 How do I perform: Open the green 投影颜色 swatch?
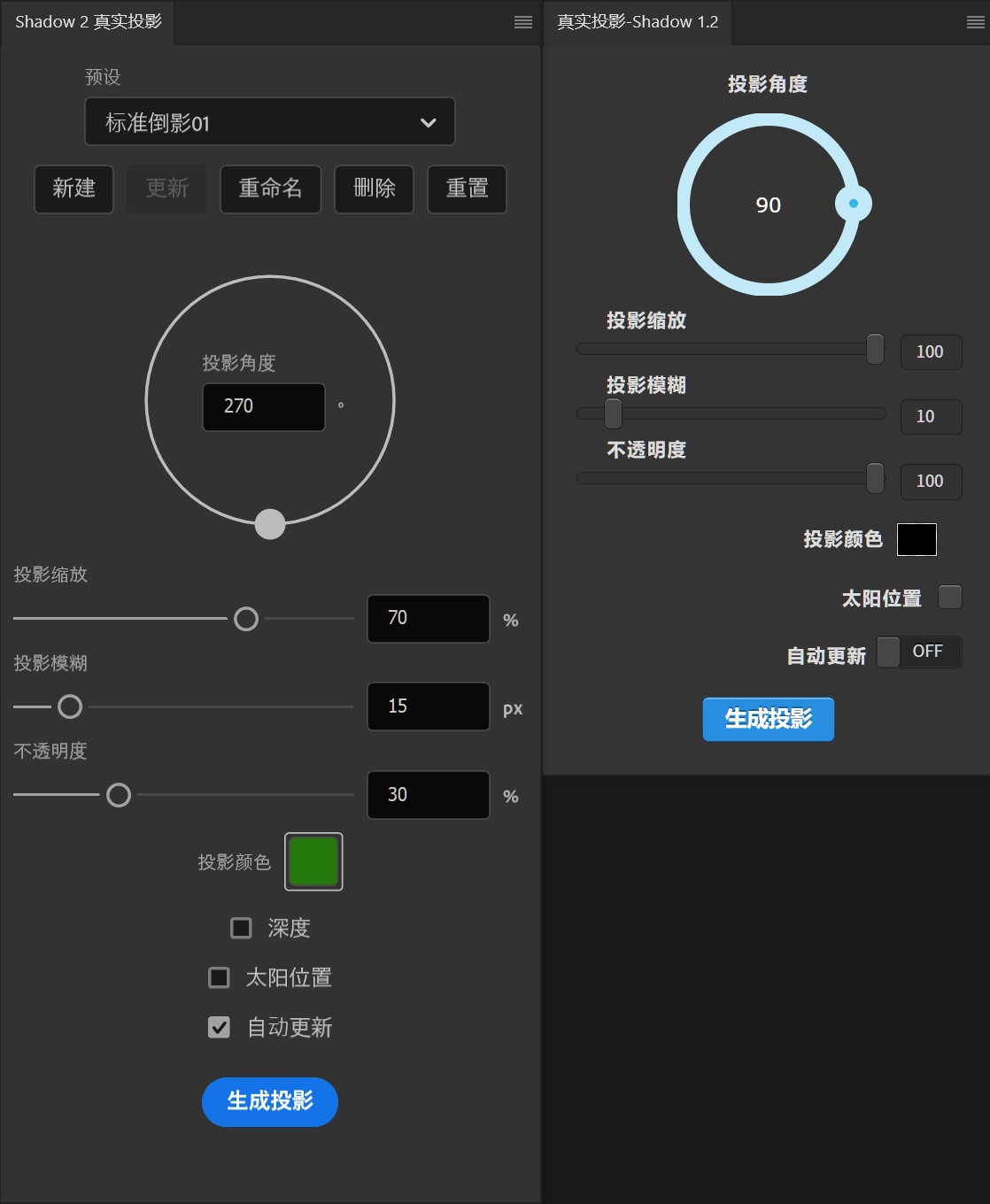pos(313,861)
